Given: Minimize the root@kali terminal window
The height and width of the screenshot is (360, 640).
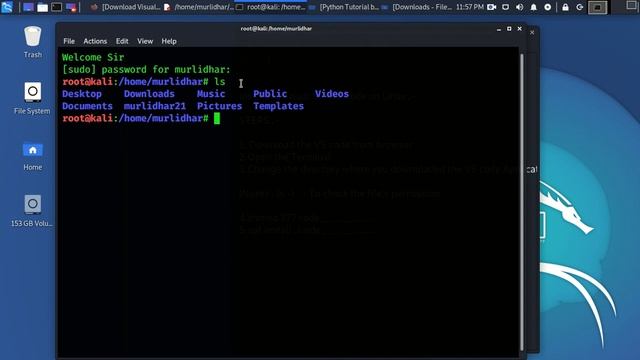Looking at the screenshot, I should [499, 29].
